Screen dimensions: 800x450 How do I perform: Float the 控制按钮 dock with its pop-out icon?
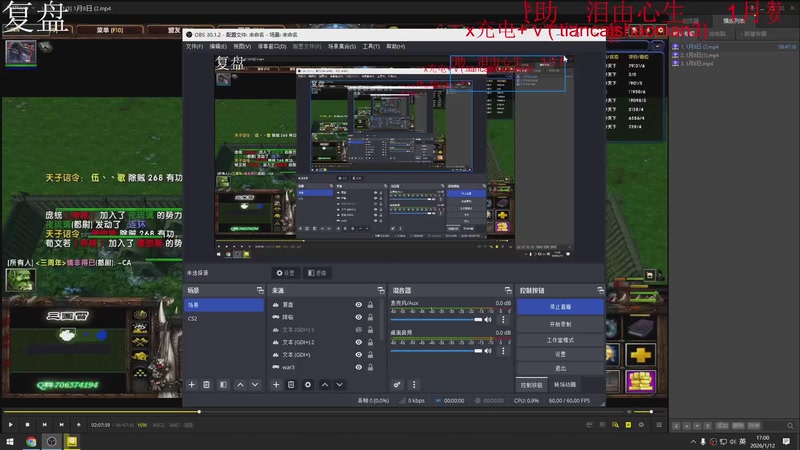pos(600,290)
